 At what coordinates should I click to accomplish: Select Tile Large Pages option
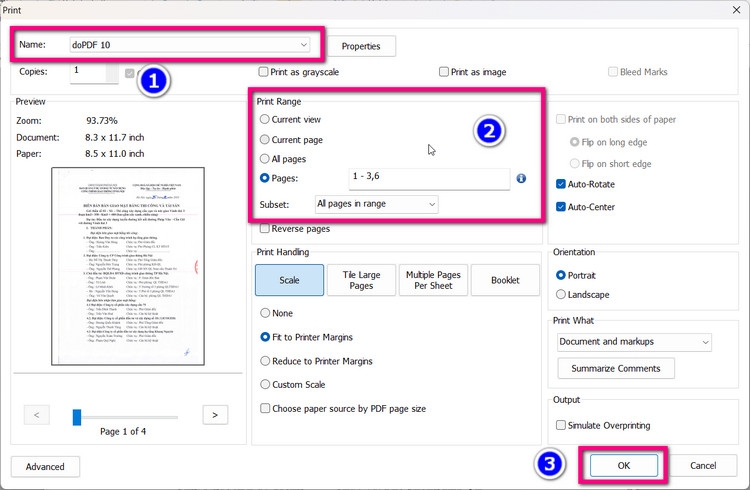tap(361, 280)
